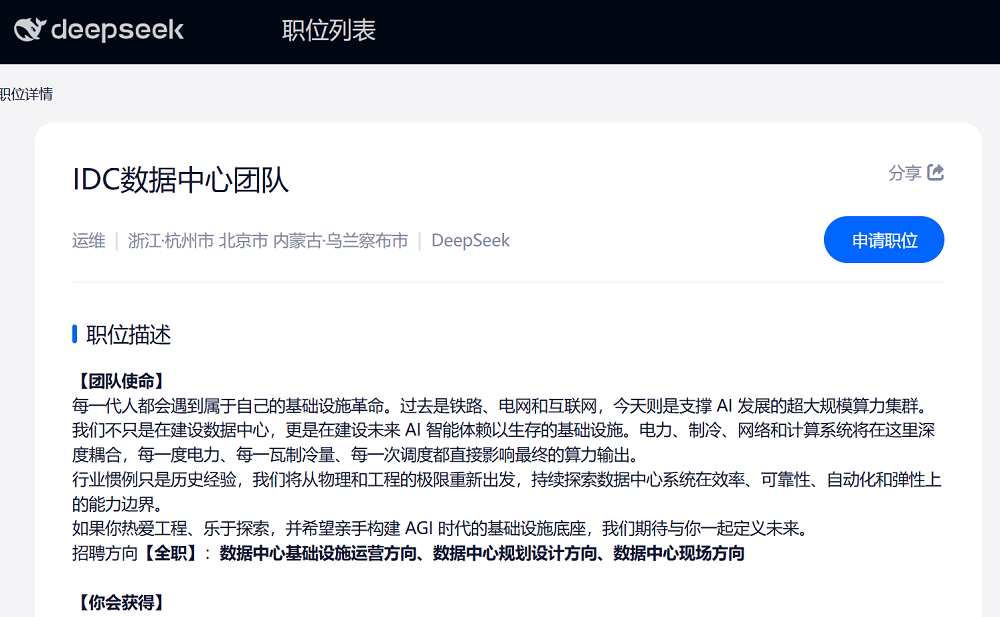
Task: Click the 北京市 location text
Action: pos(243,241)
